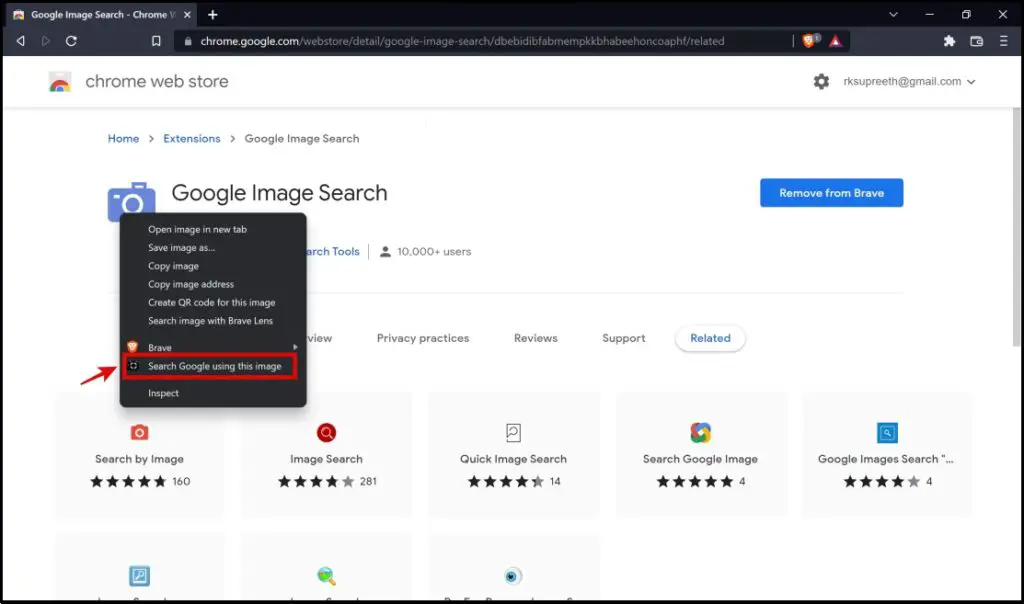Bookmark this page with the bookmark icon
This screenshot has width=1024, height=604.
[156, 41]
